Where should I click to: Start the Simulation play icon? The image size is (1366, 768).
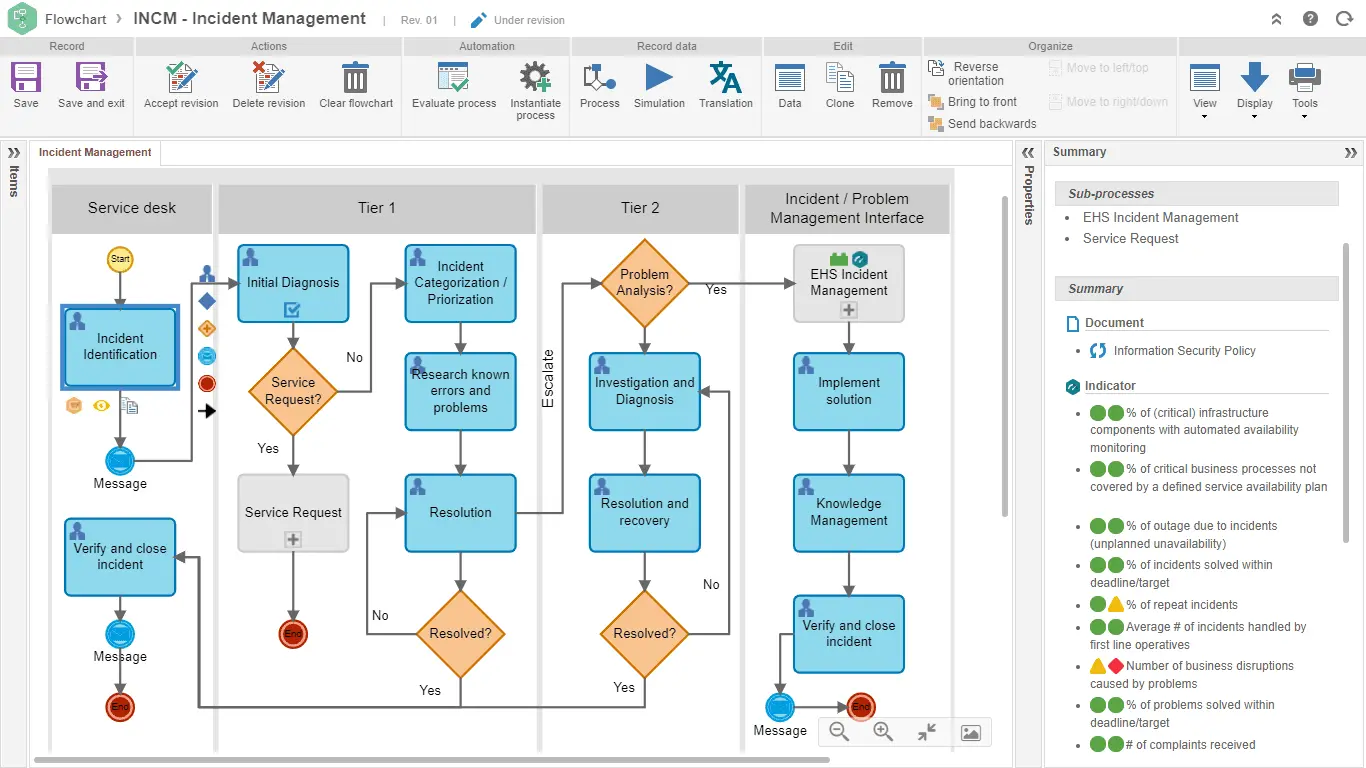659,78
